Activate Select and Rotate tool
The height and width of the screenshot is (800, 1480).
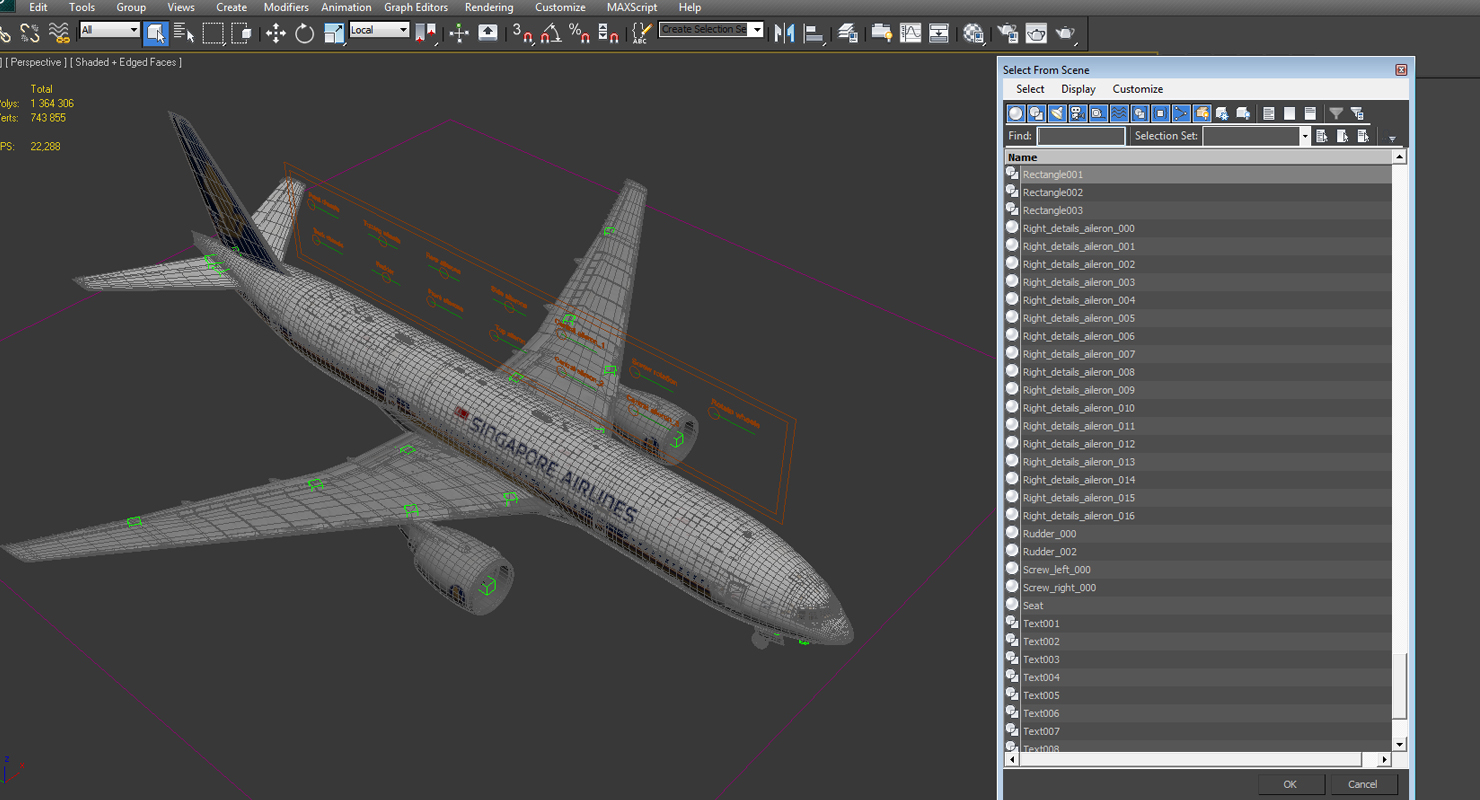pyautogui.click(x=305, y=33)
